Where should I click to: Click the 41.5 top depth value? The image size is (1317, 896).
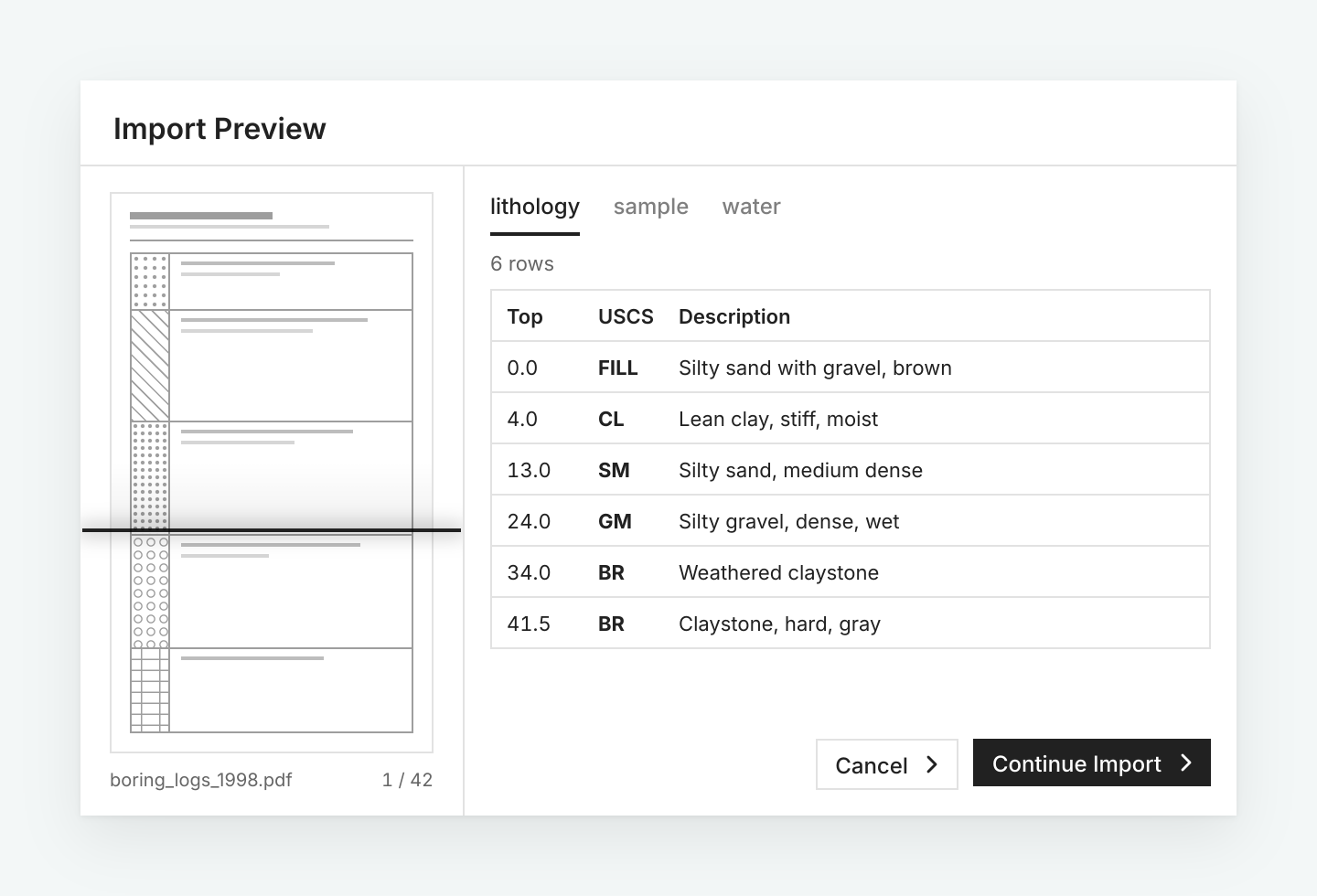(x=529, y=624)
